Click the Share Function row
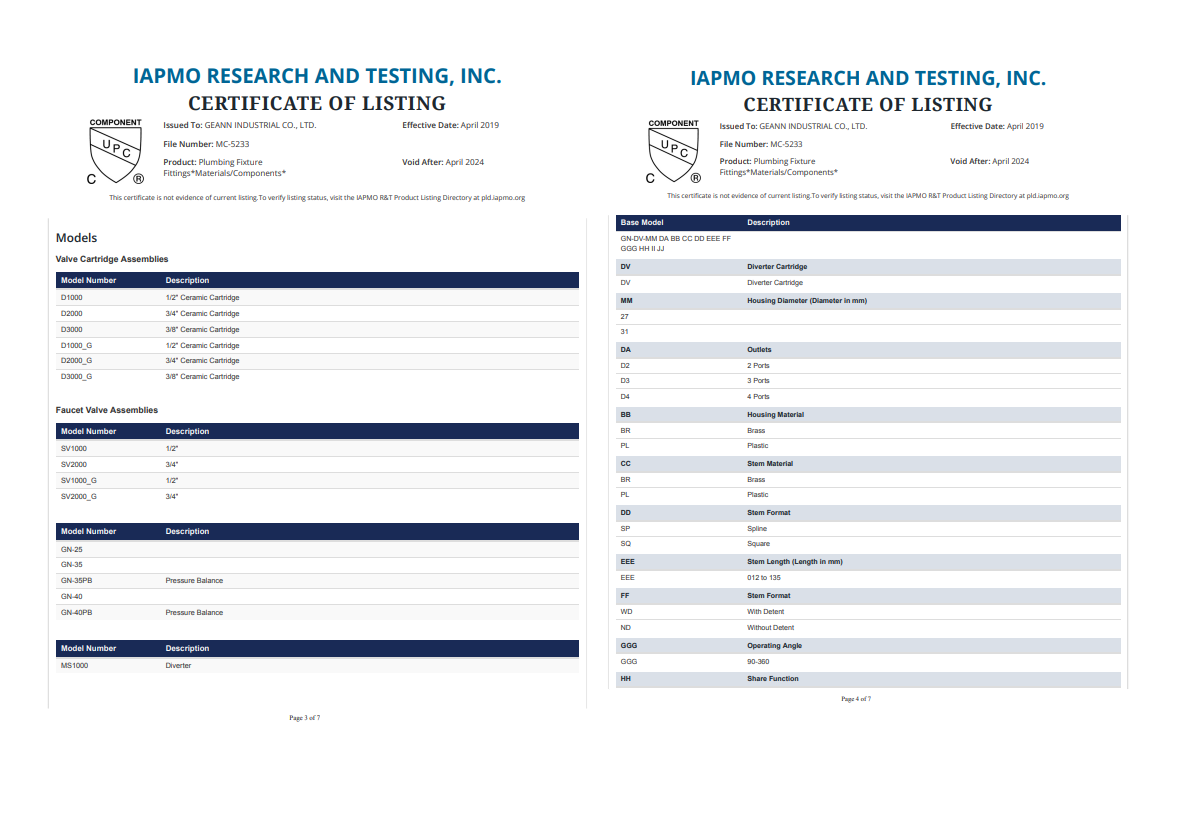Image resolution: width=1177 pixels, height=838 pixels. coord(868,679)
